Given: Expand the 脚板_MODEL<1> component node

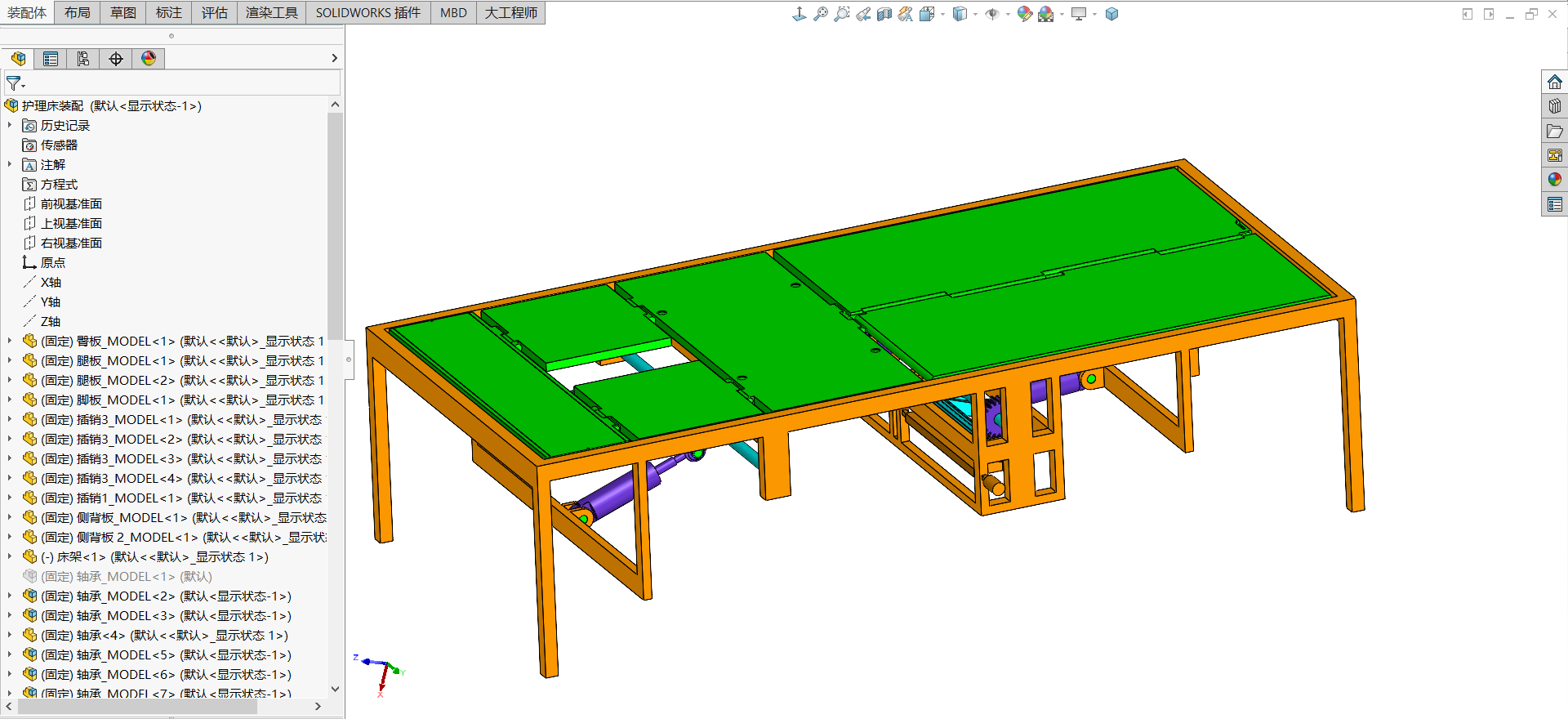Looking at the screenshot, I should [10, 400].
